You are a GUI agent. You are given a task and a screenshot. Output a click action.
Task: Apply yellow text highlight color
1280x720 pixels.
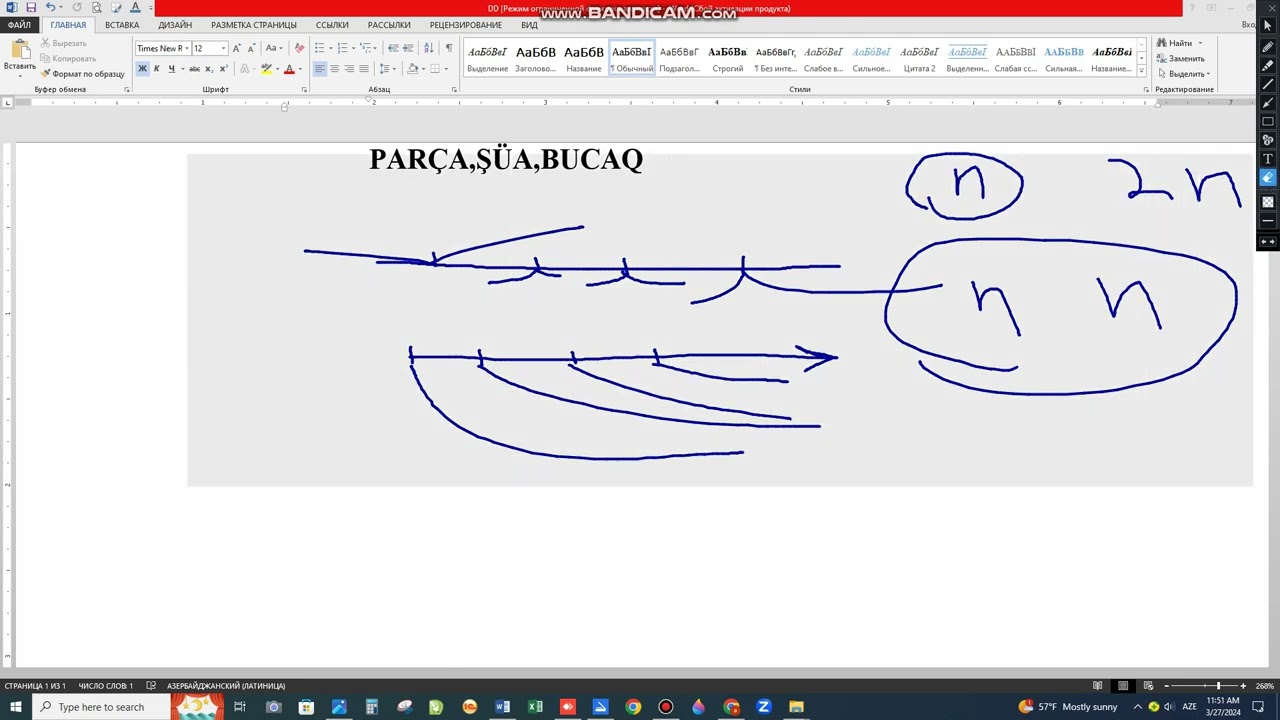(x=266, y=69)
